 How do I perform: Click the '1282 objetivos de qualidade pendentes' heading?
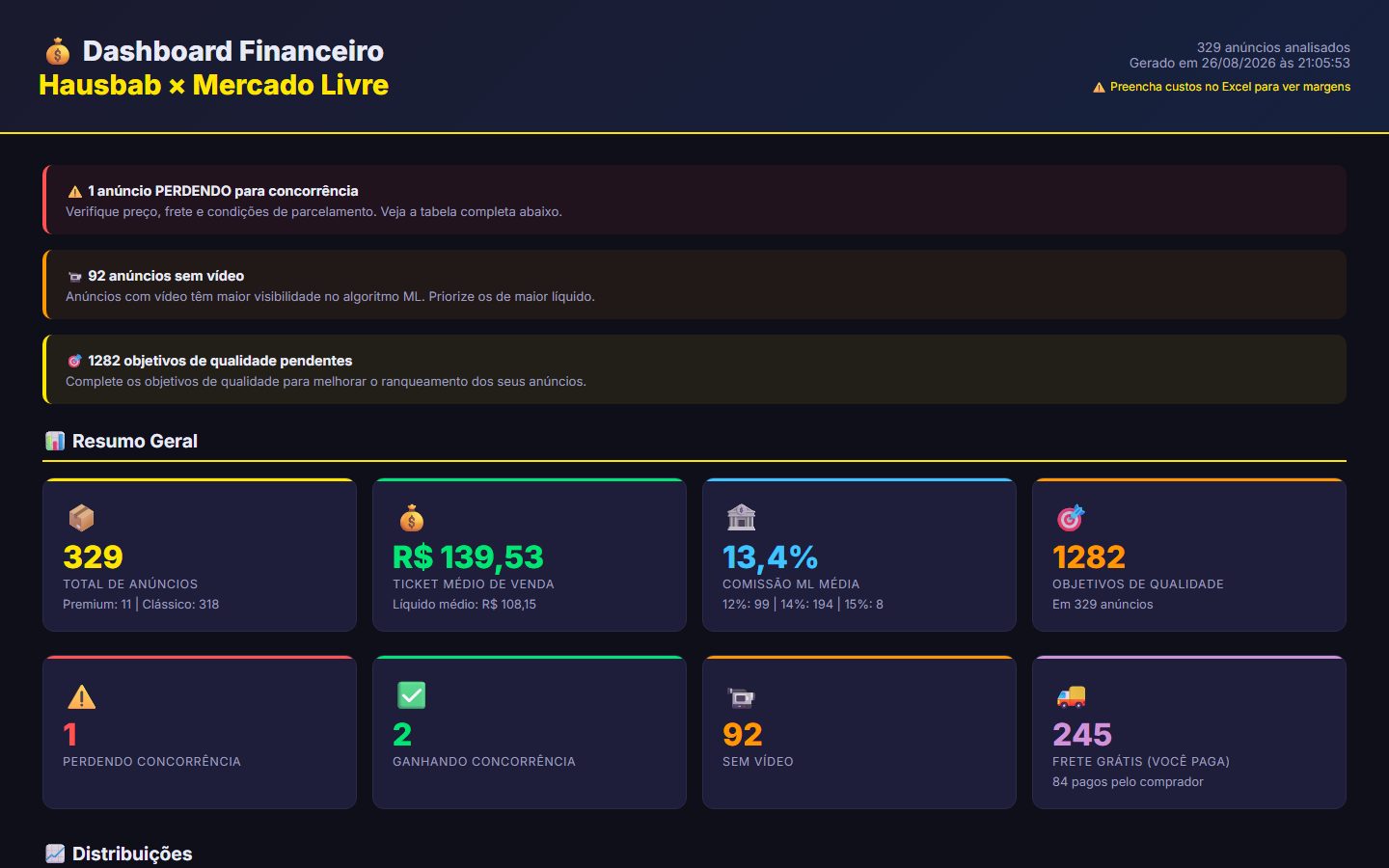point(220,361)
